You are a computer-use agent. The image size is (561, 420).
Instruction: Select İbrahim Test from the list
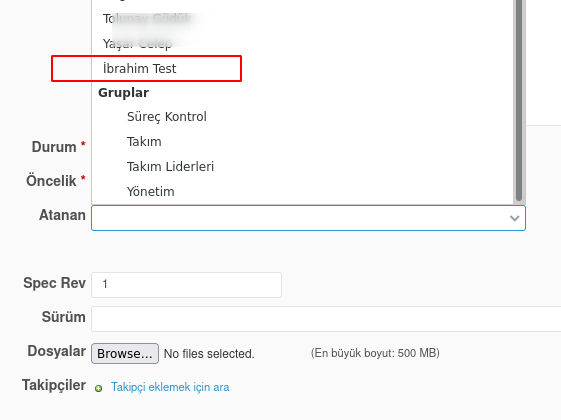[x=140, y=68]
